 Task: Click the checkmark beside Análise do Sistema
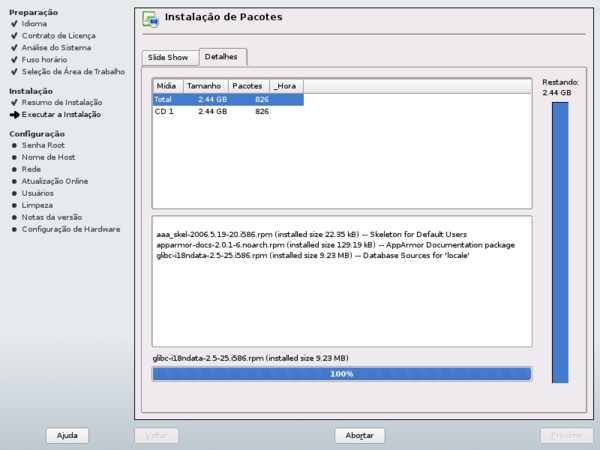tap(15, 48)
